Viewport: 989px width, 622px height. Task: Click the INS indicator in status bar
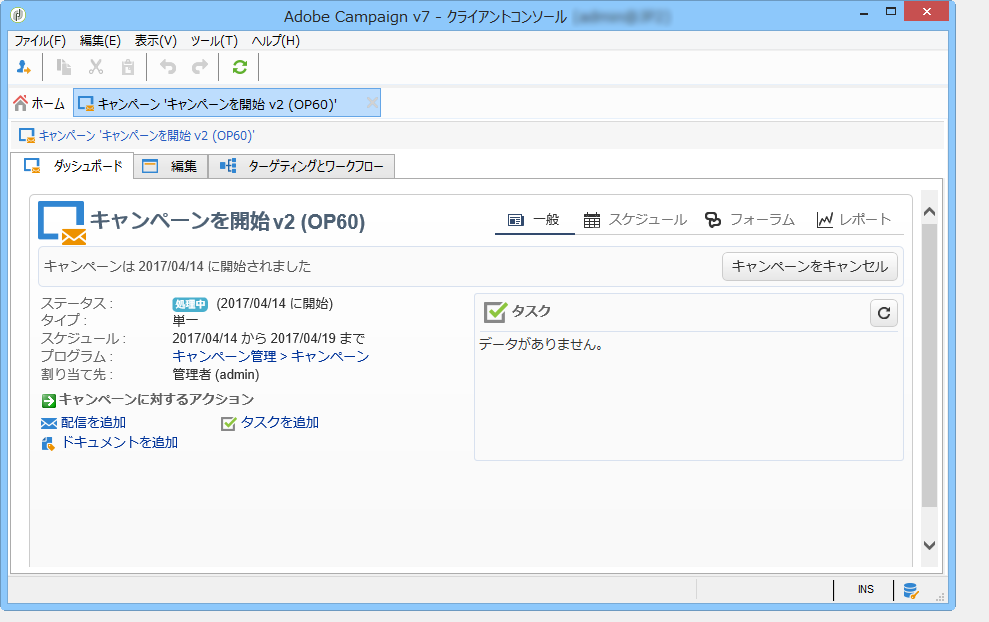click(865, 589)
